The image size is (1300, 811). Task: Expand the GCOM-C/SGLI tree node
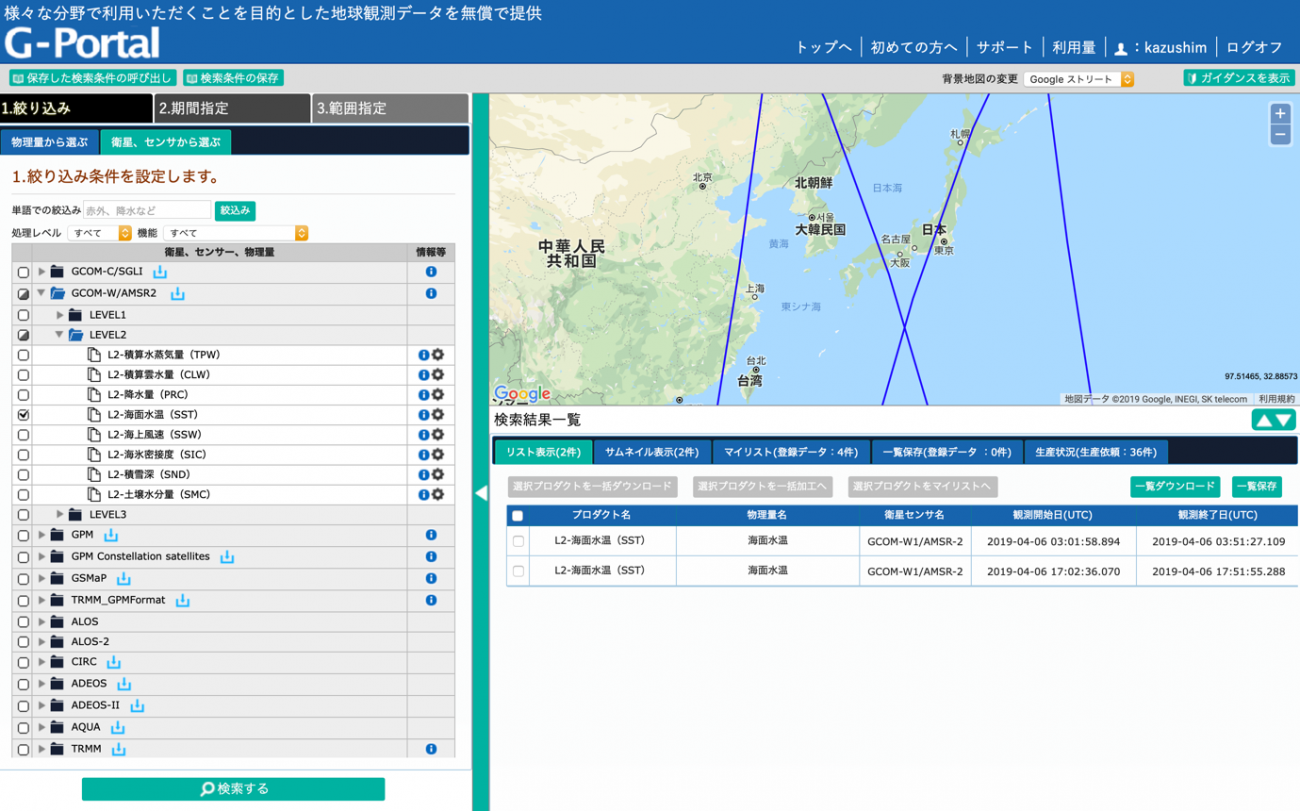41,272
